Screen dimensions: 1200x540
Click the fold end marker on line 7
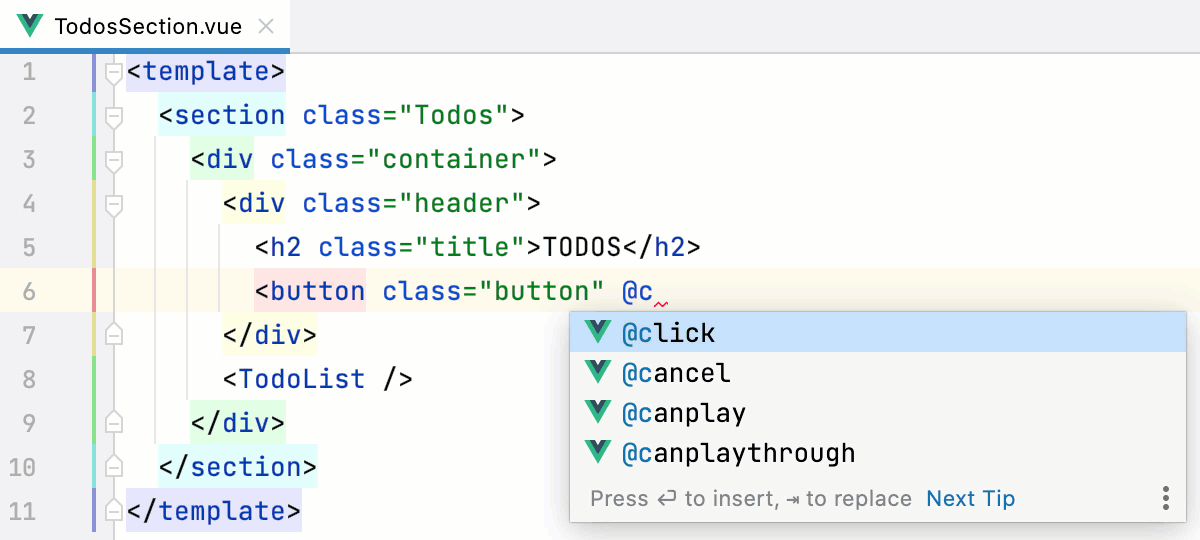click(114, 335)
